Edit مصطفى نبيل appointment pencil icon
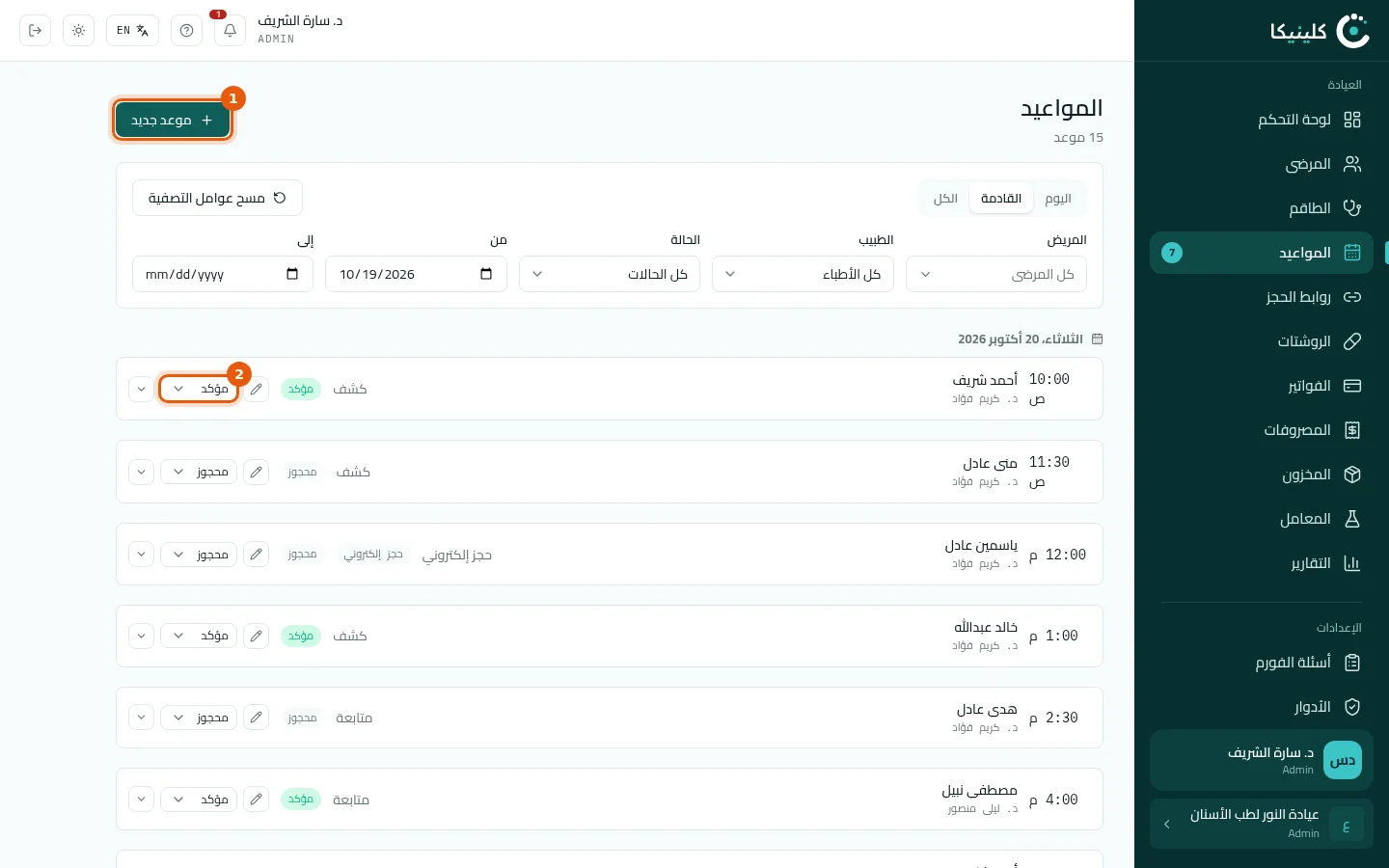The height and width of the screenshot is (868, 1389). pos(256,800)
